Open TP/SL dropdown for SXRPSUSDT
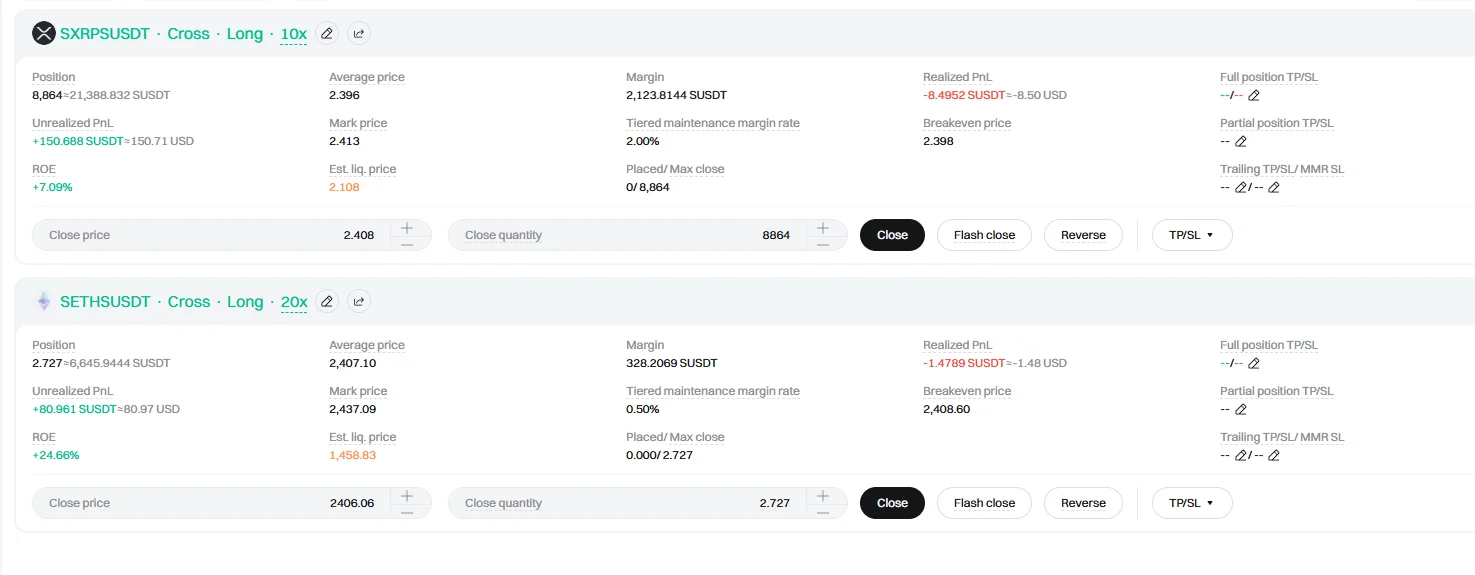 pyautogui.click(x=1192, y=235)
